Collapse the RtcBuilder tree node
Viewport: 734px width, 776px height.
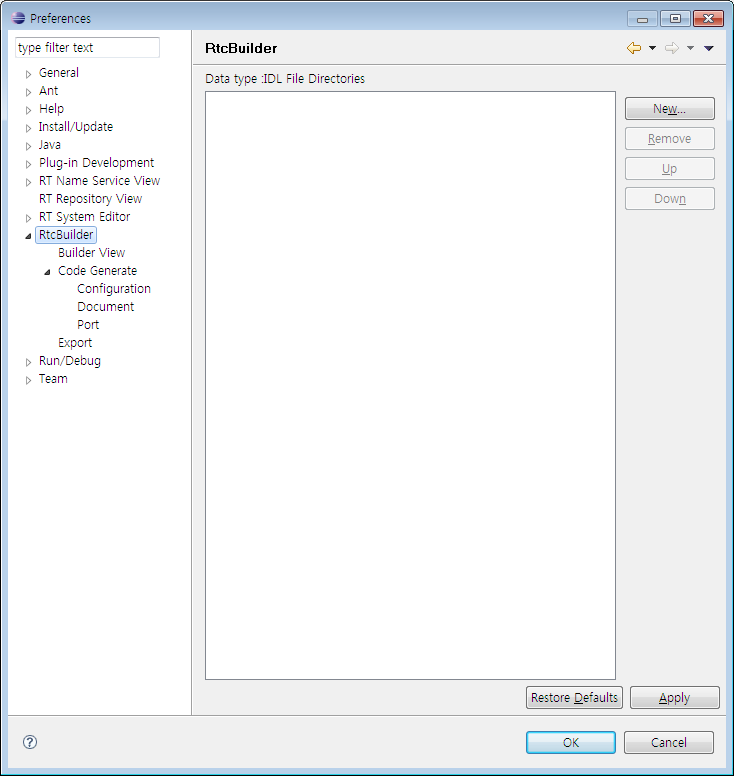click(x=28, y=236)
